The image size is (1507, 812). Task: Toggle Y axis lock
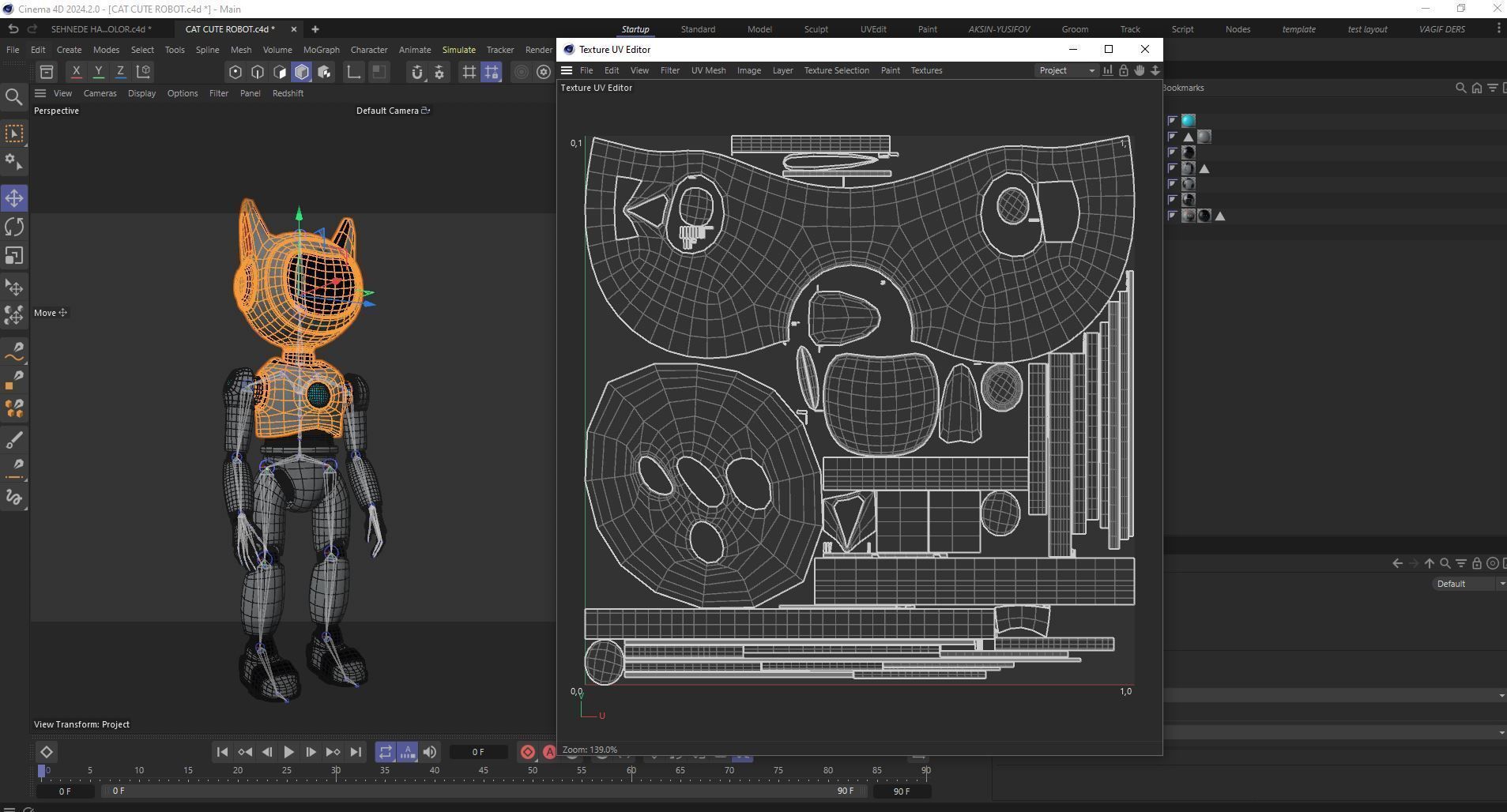point(99,71)
